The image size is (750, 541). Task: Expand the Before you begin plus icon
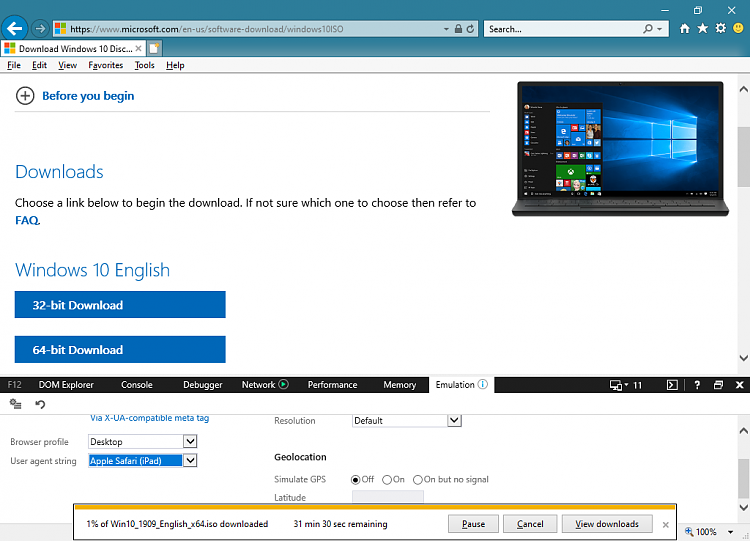pos(25,96)
